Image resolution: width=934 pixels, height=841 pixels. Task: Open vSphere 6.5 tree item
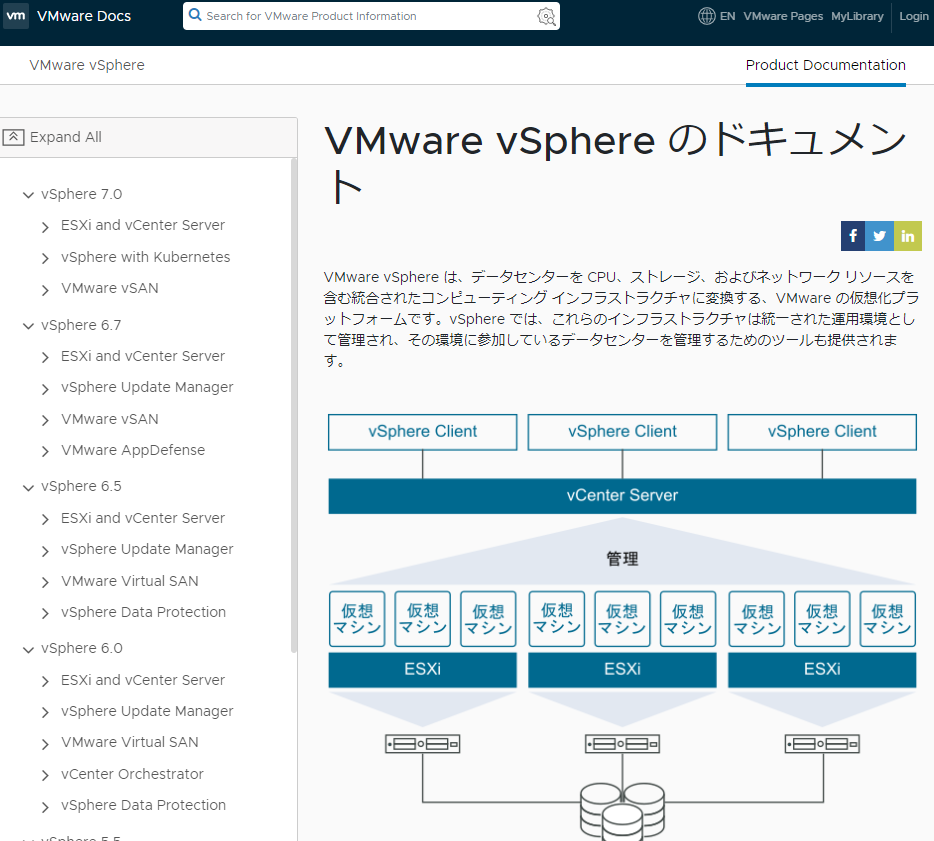(81, 486)
